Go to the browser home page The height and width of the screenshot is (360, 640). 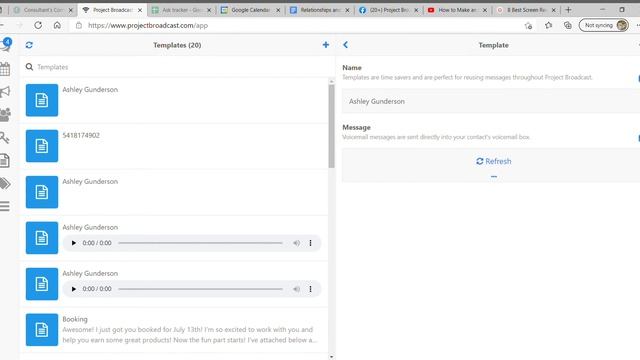point(57,25)
